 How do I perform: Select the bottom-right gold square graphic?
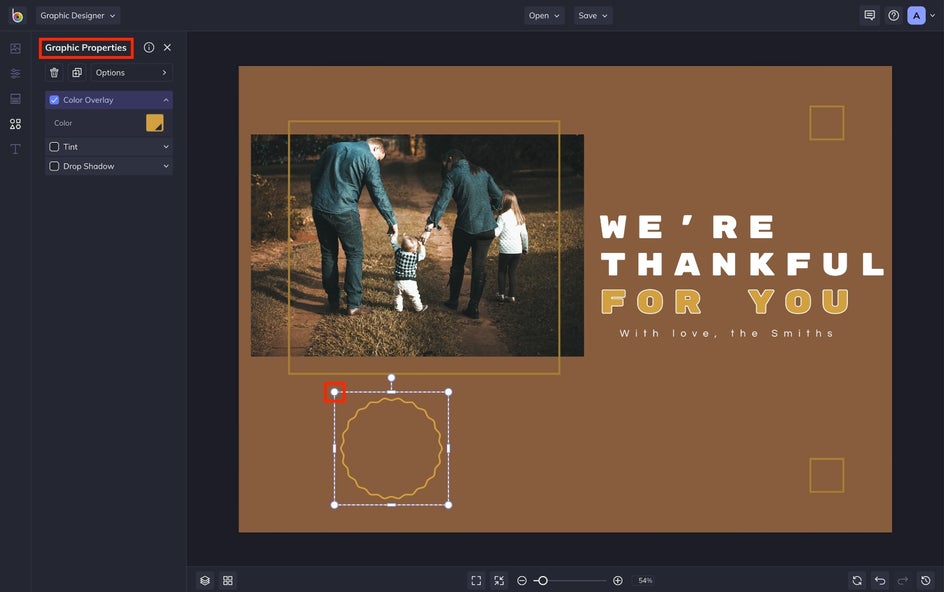click(x=827, y=475)
